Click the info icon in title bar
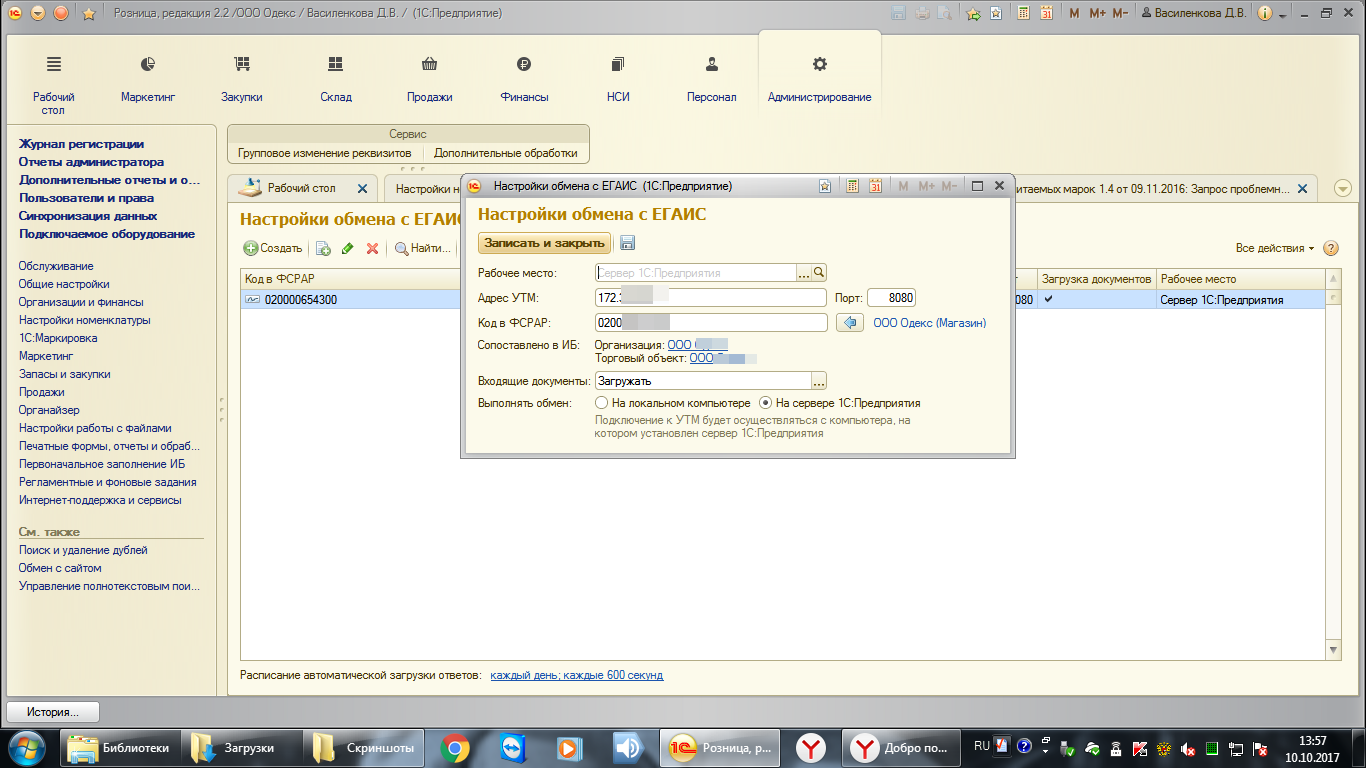Image resolution: width=1366 pixels, height=768 pixels. [1265, 14]
